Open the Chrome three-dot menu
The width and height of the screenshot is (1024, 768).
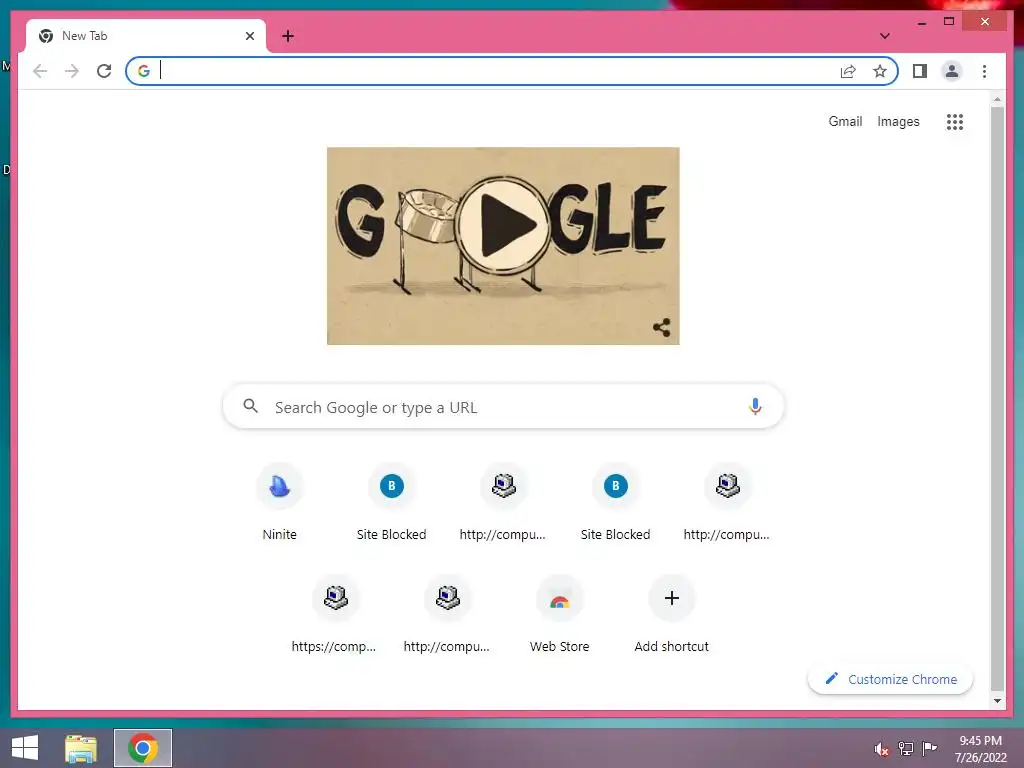pyautogui.click(x=984, y=71)
